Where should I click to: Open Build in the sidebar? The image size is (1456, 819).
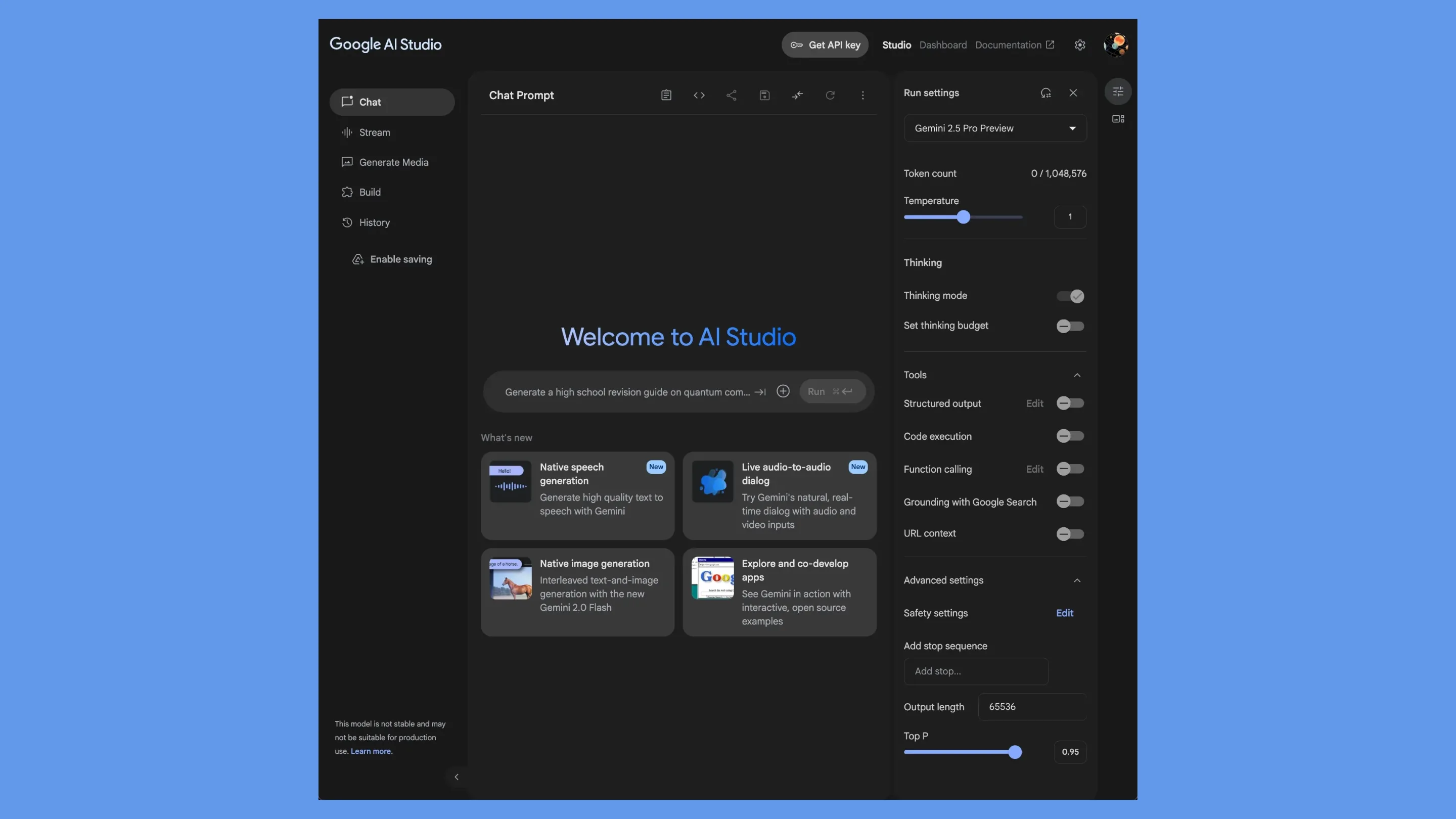pos(392,192)
